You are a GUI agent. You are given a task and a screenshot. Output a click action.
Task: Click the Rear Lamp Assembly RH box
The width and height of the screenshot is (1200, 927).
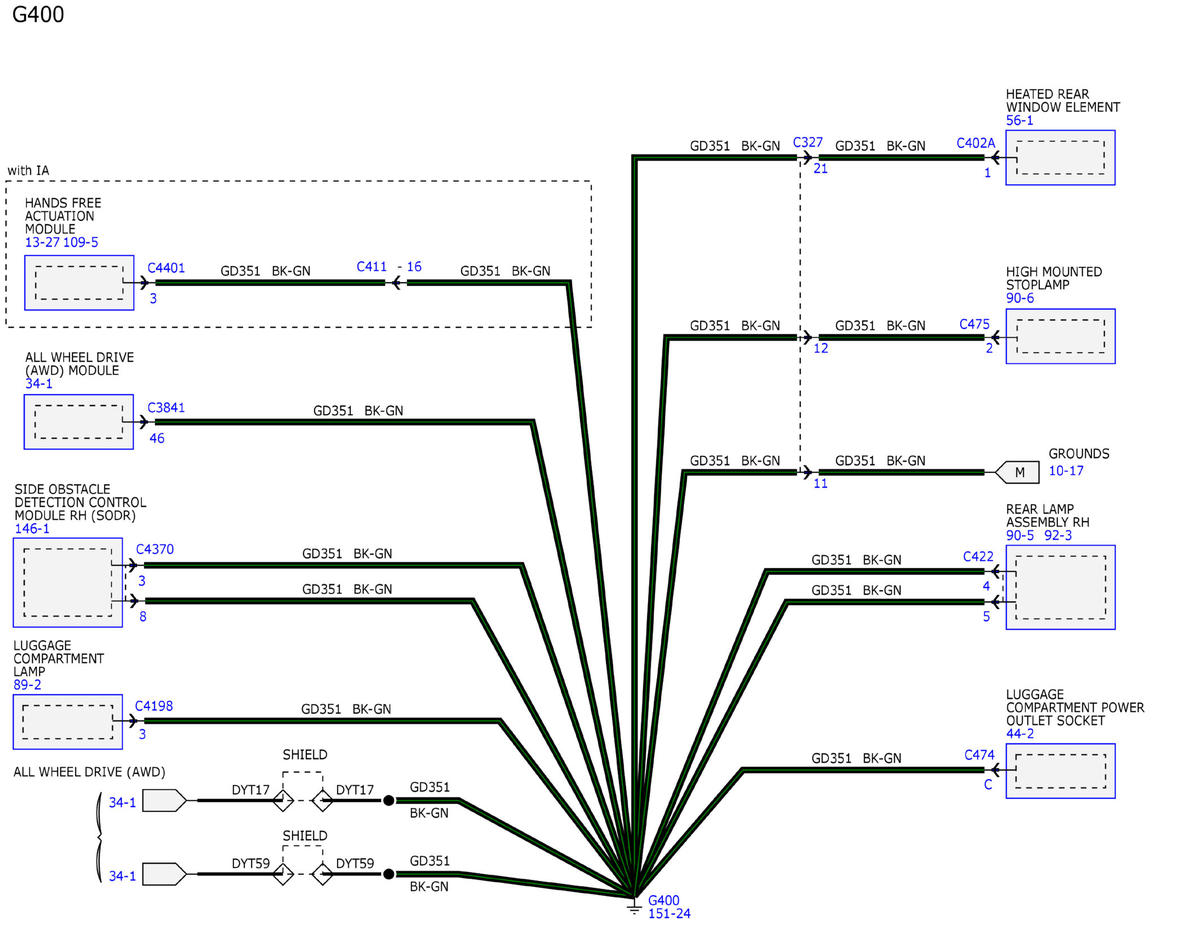tap(1060, 587)
